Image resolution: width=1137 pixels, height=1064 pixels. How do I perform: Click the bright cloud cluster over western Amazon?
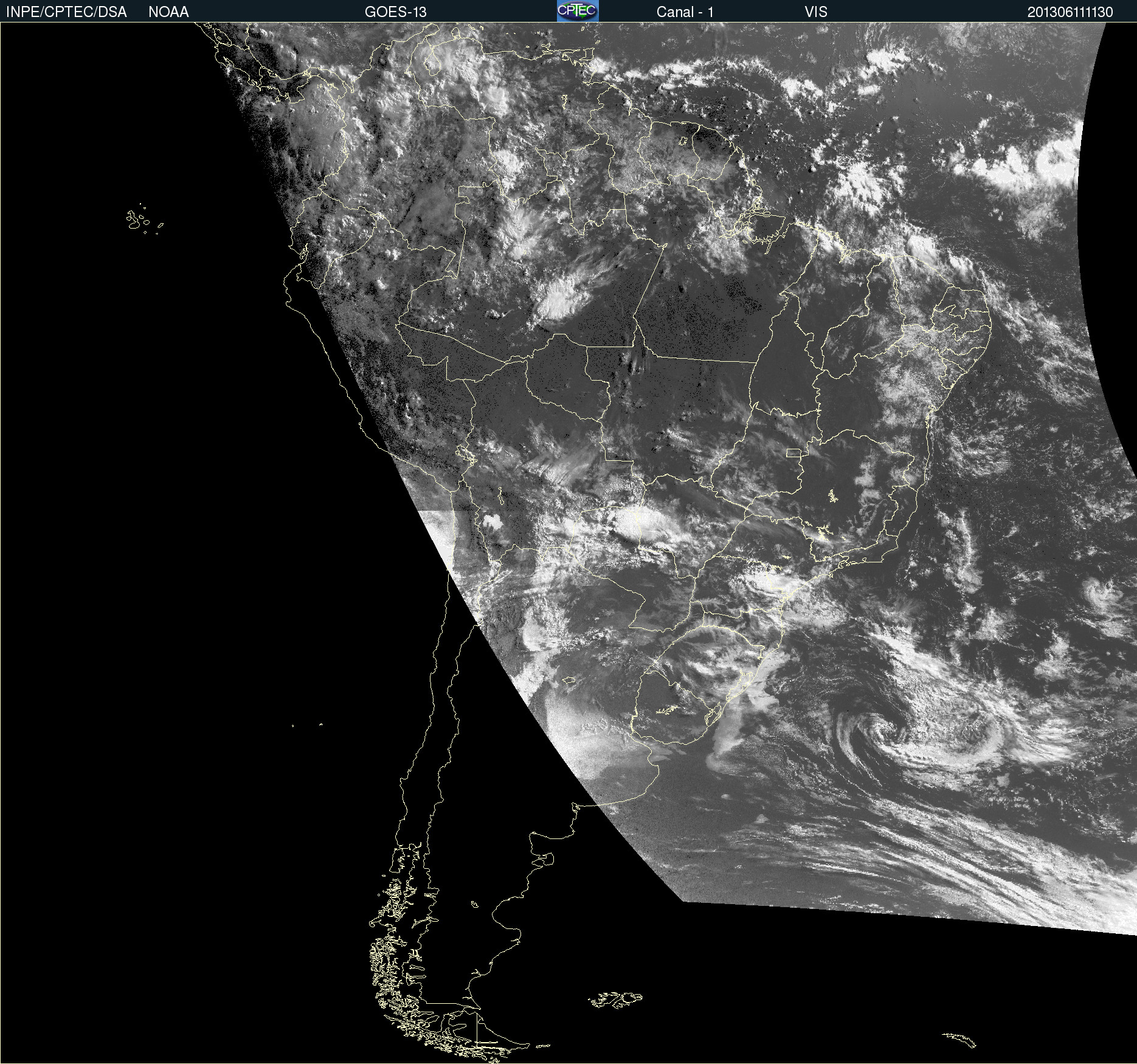point(558,299)
